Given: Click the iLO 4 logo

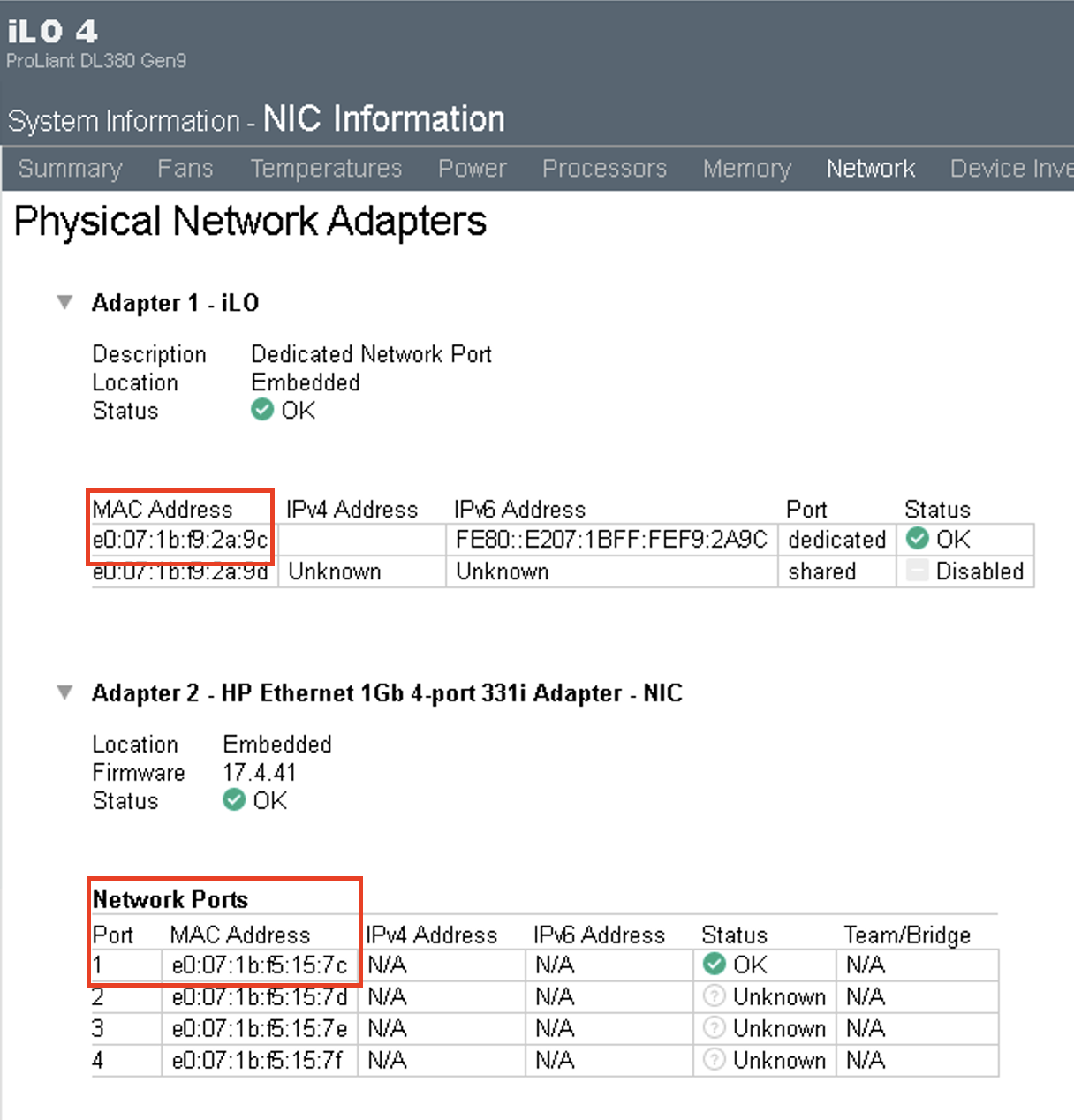Looking at the screenshot, I should point(53,32).
